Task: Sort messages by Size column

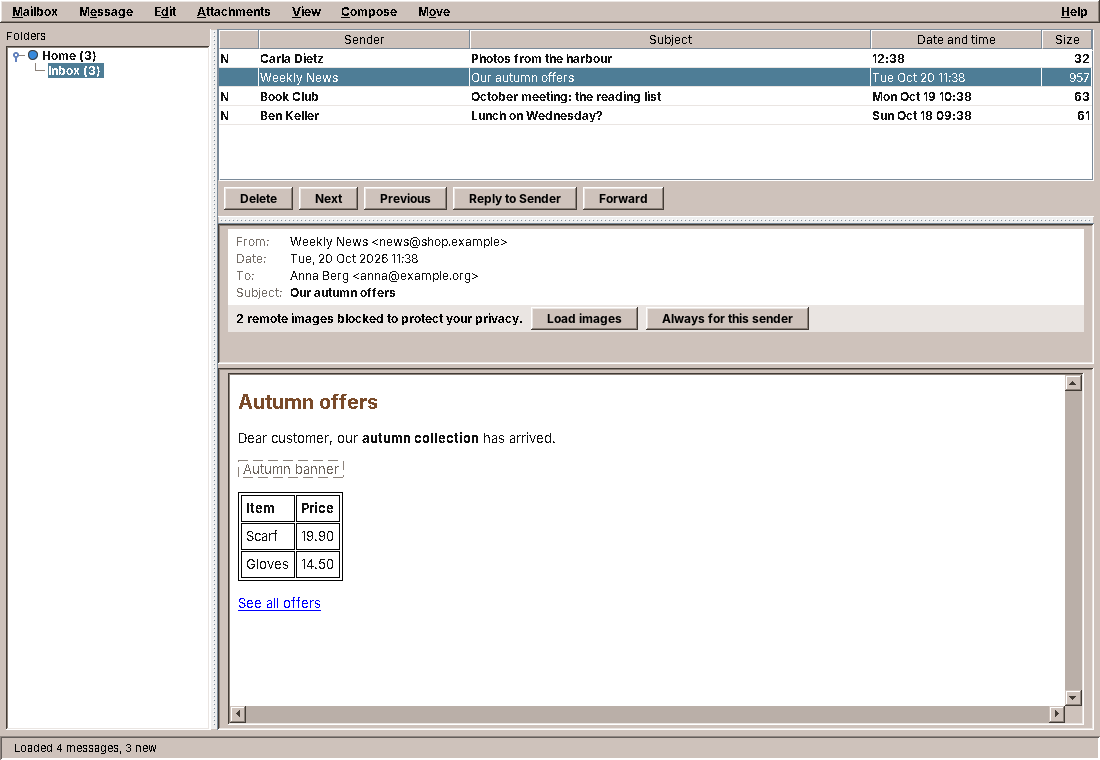Action: [1066, 39]
